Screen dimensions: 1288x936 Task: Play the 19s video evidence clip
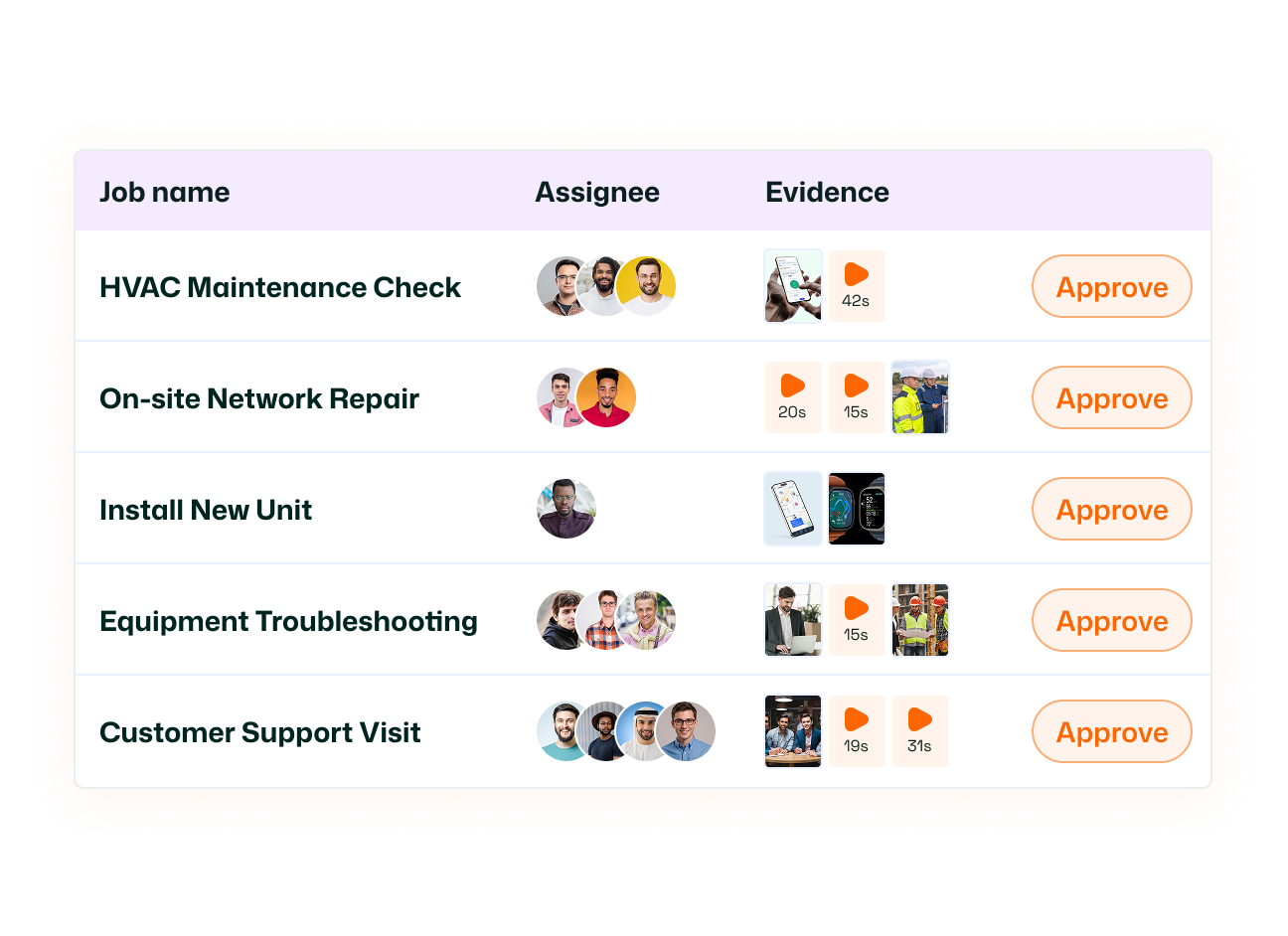point(856,731)
